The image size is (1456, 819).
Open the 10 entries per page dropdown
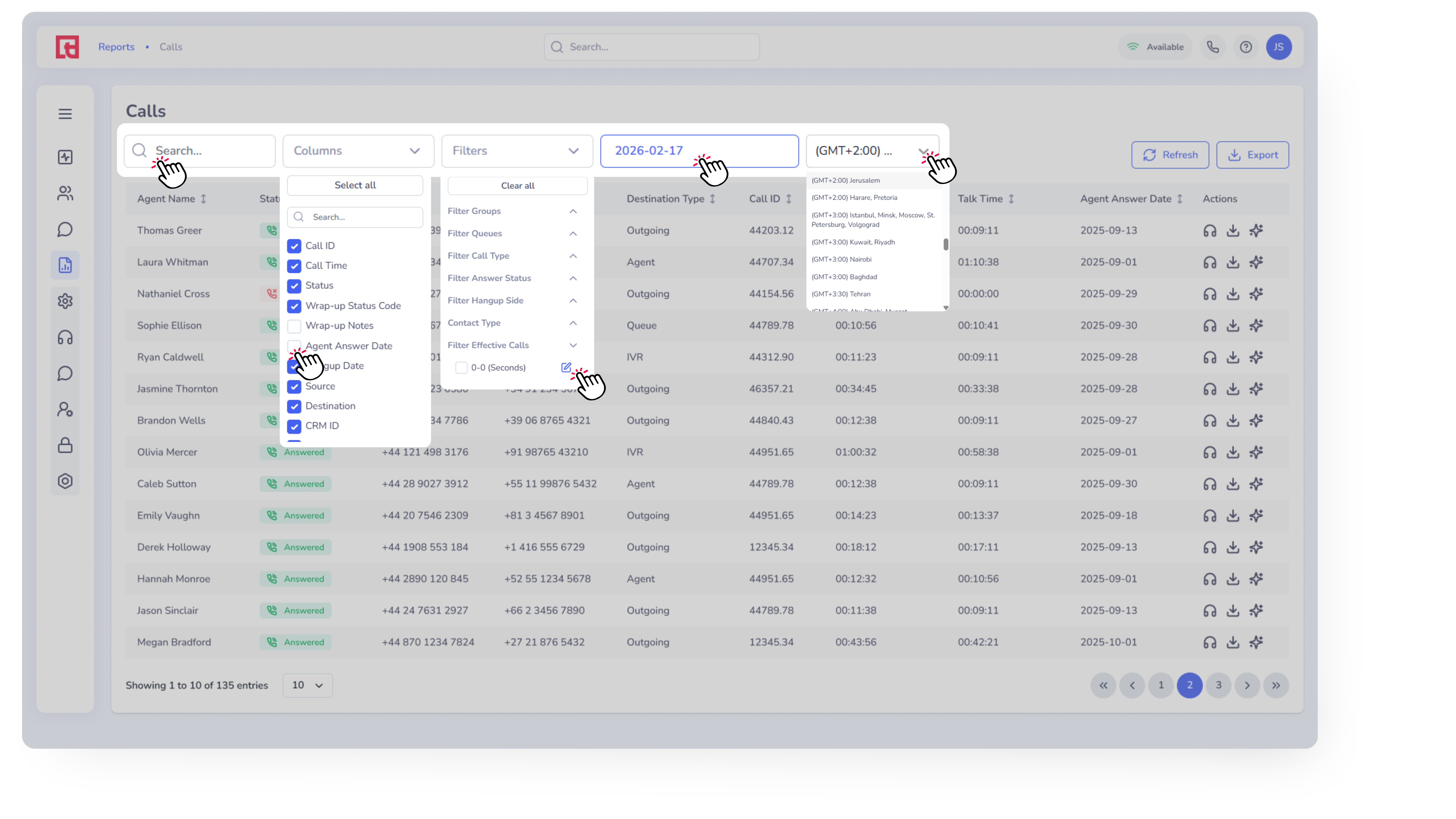[x=307, y=685]
